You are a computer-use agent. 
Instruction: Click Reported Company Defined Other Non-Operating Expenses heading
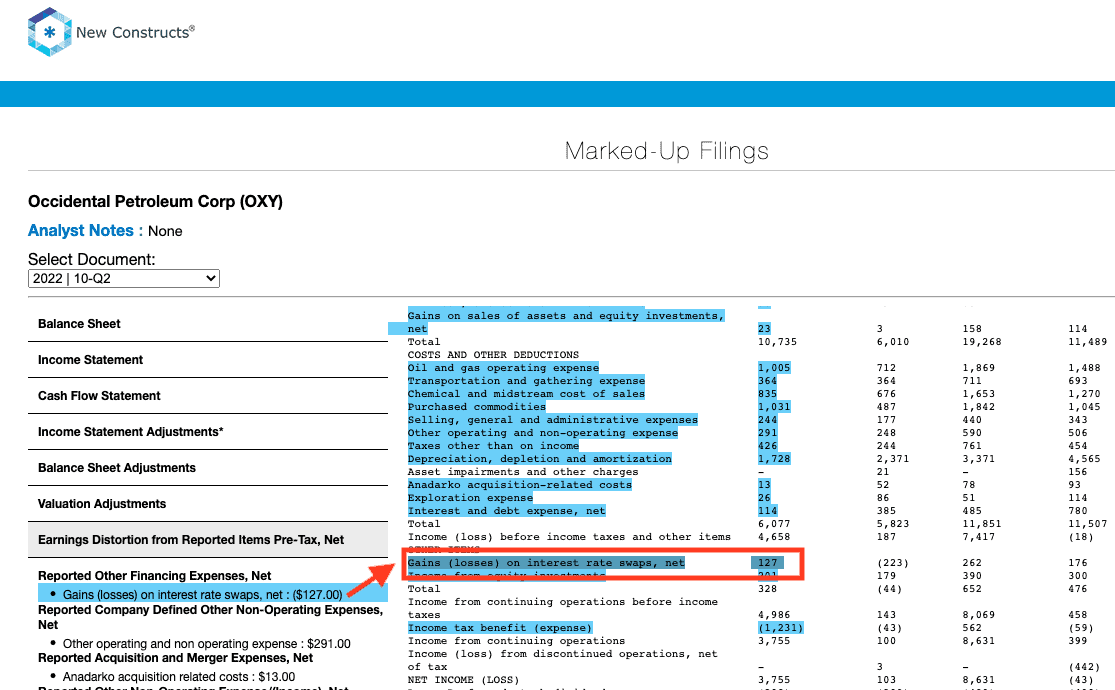pyautogui.click(x=210, y=617)
